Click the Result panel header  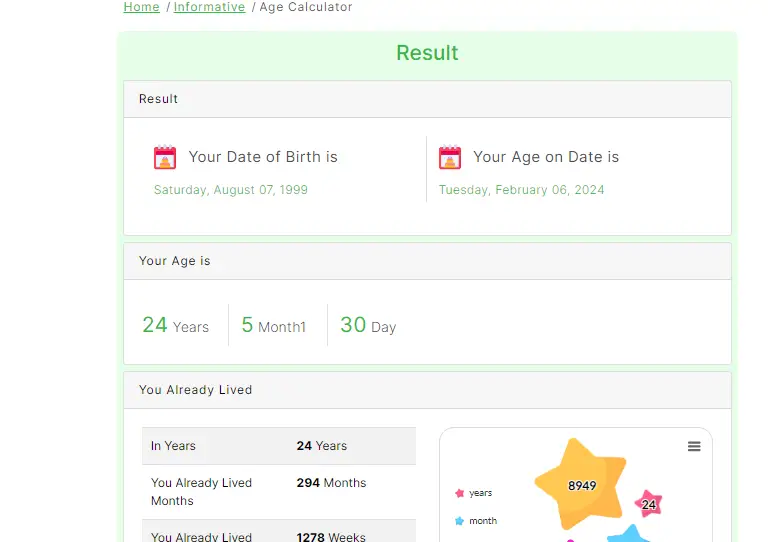(x=427, y=99)
